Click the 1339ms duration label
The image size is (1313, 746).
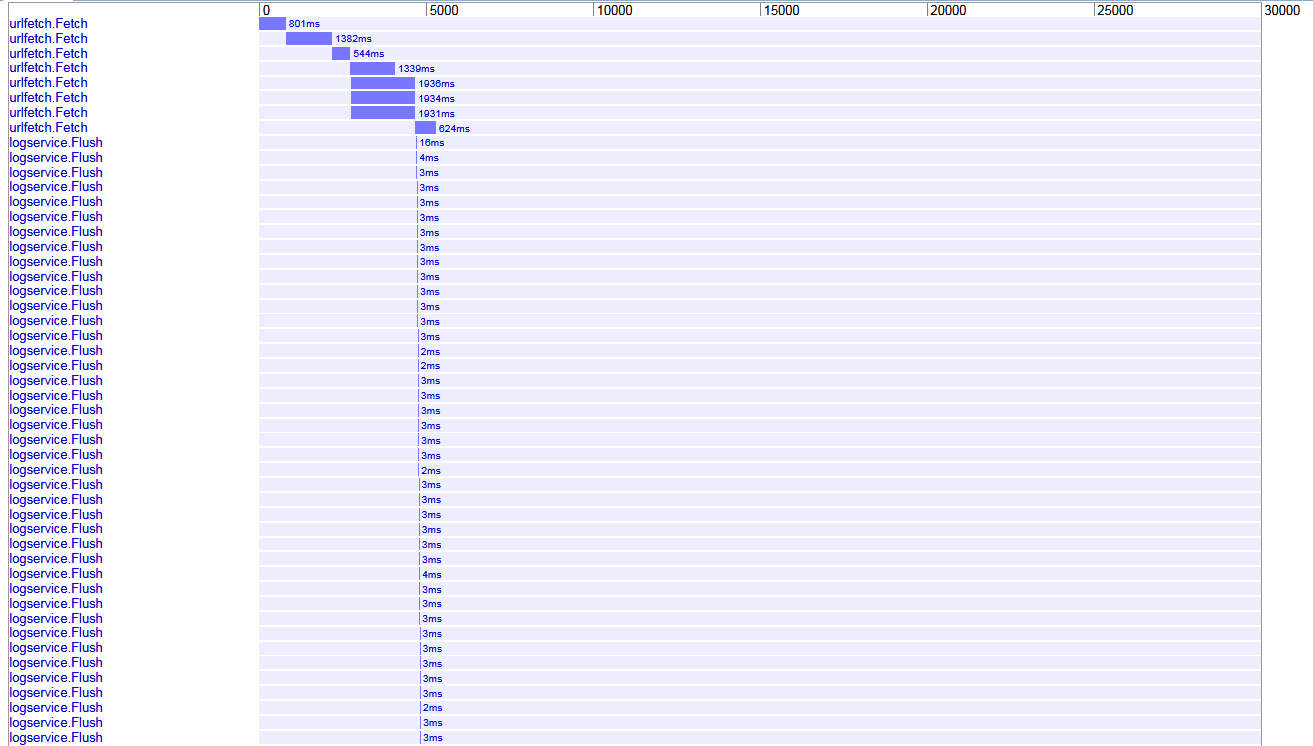tap(416, 69)
